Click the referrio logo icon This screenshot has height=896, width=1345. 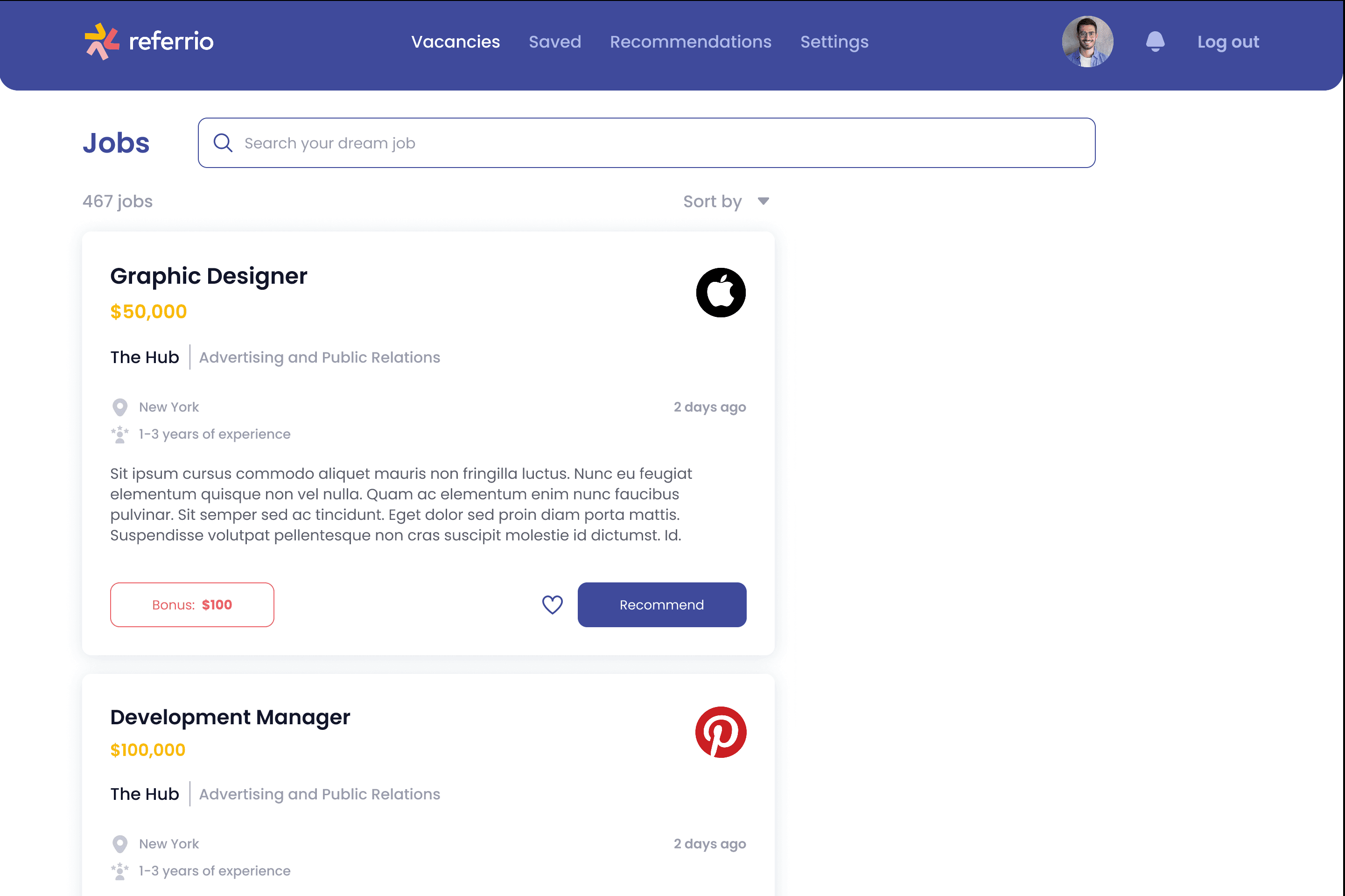pos(102,41)
